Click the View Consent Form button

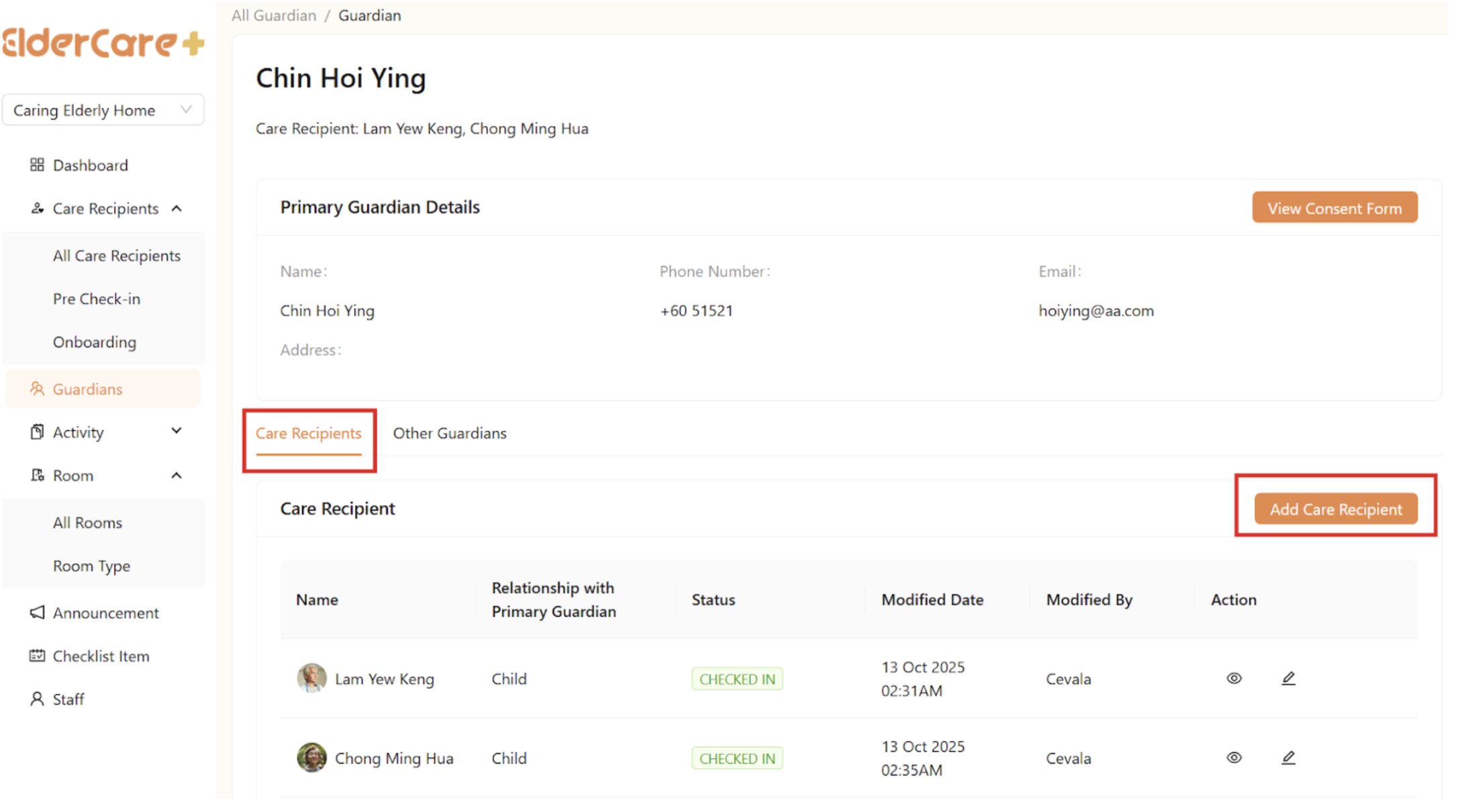[x=1334, y=208]
